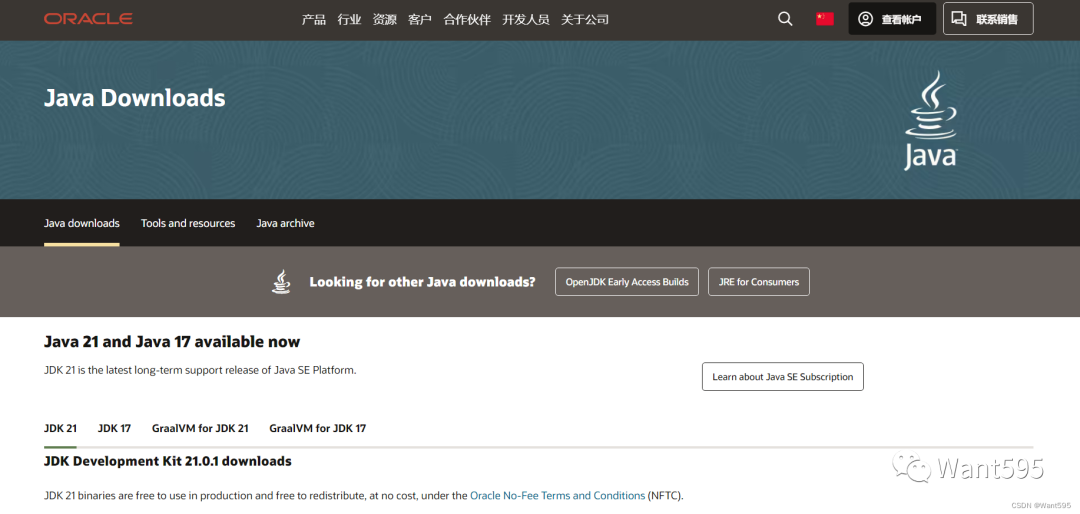The width and height of the screenshot is (1080, 514).
Task: Click 'JDK Development Kit 21.0.1 downloads' heading
Action: pyautogui.click(x=167, y=461)
